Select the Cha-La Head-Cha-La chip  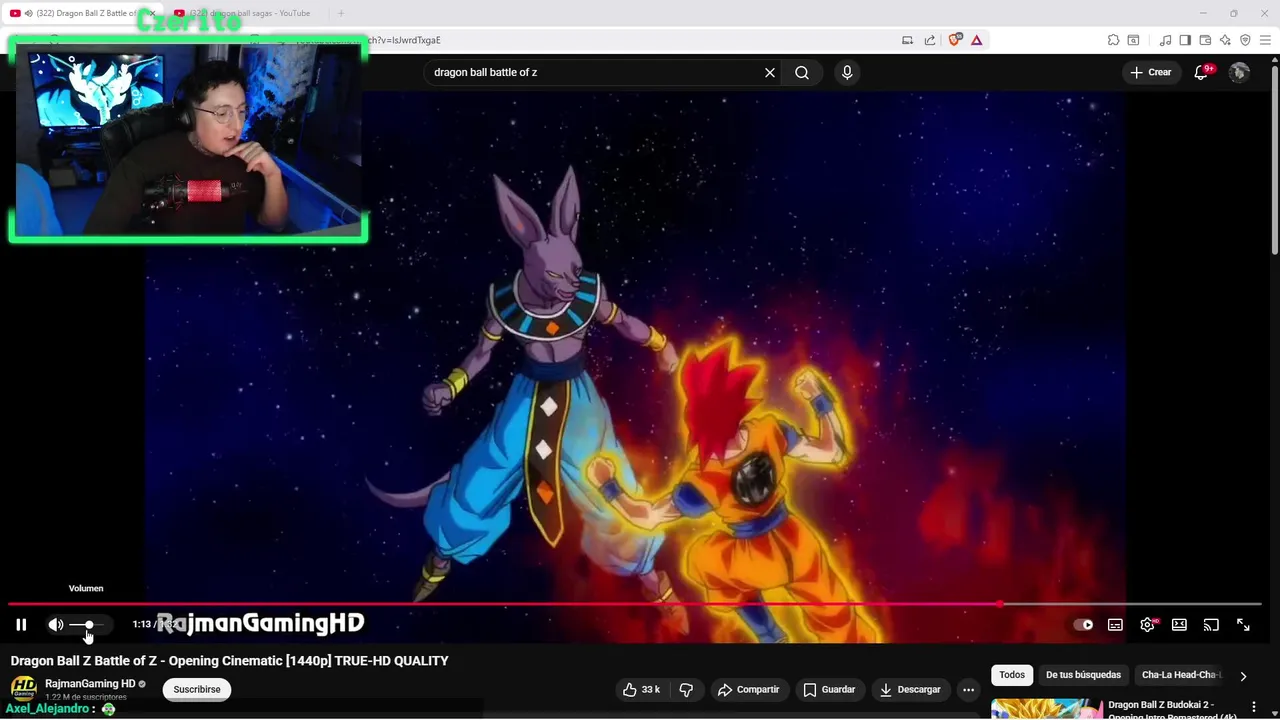[1181, 675]
